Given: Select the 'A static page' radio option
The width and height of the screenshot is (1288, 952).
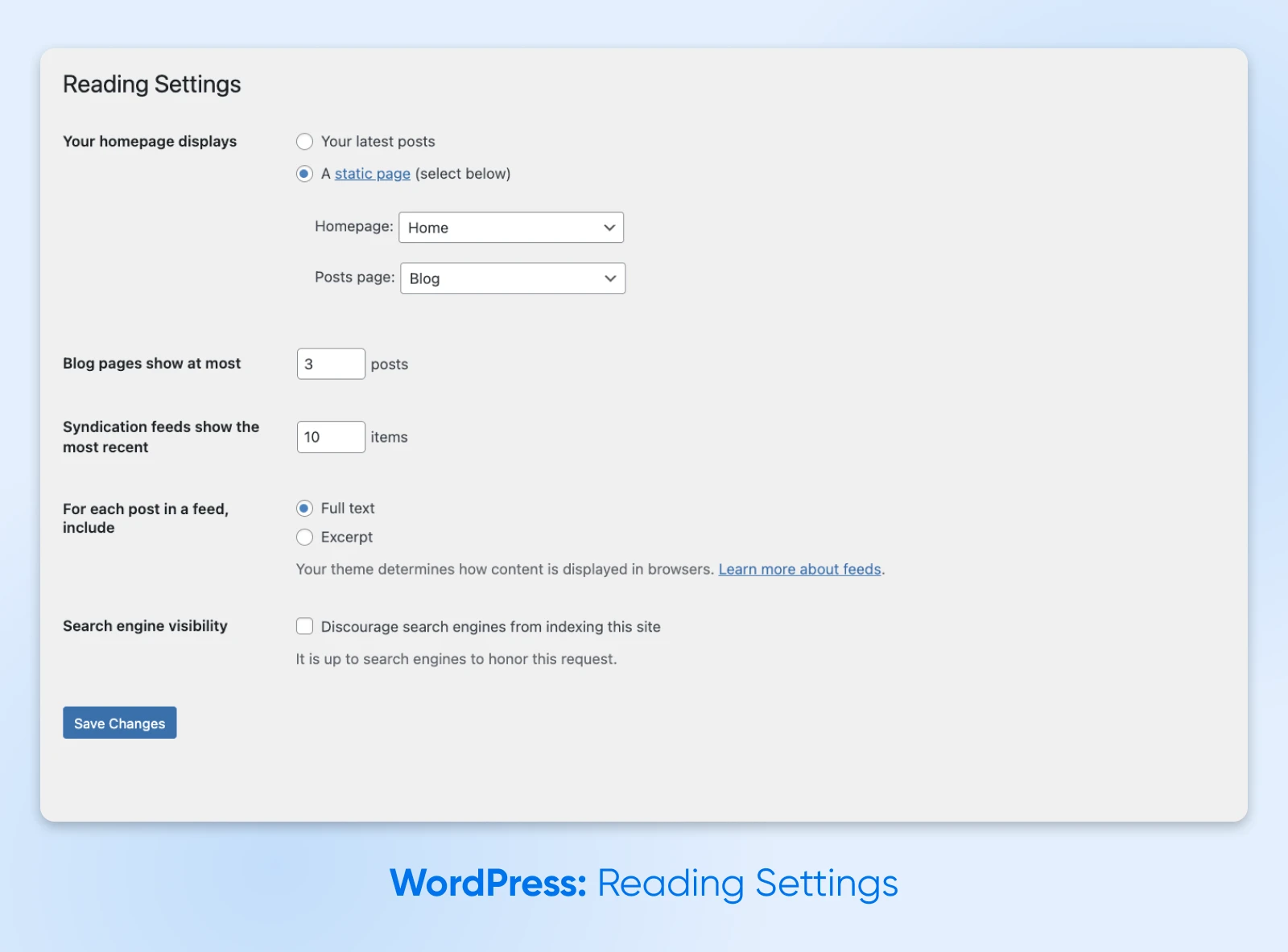Looking at the screenshot, I should [304, 174].
